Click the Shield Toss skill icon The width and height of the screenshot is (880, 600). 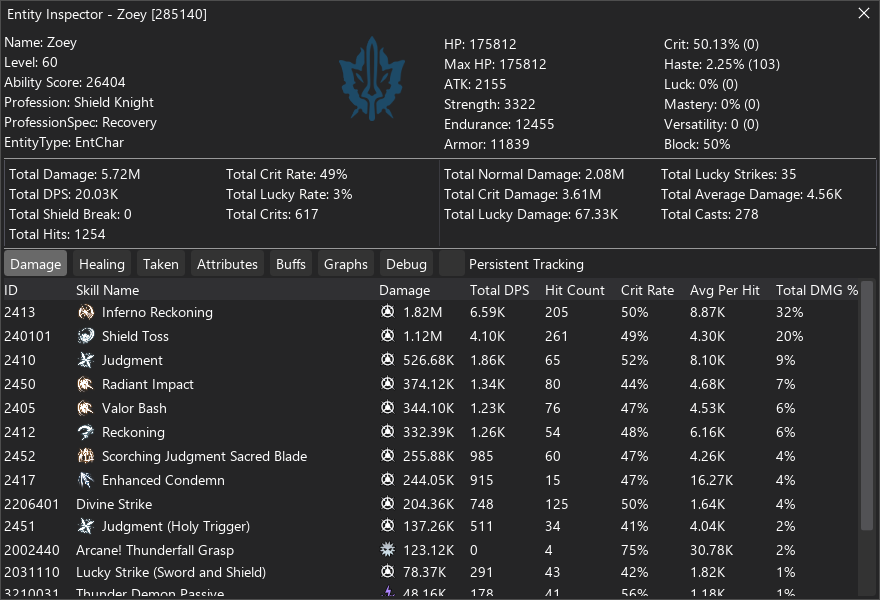pos(85,336)
